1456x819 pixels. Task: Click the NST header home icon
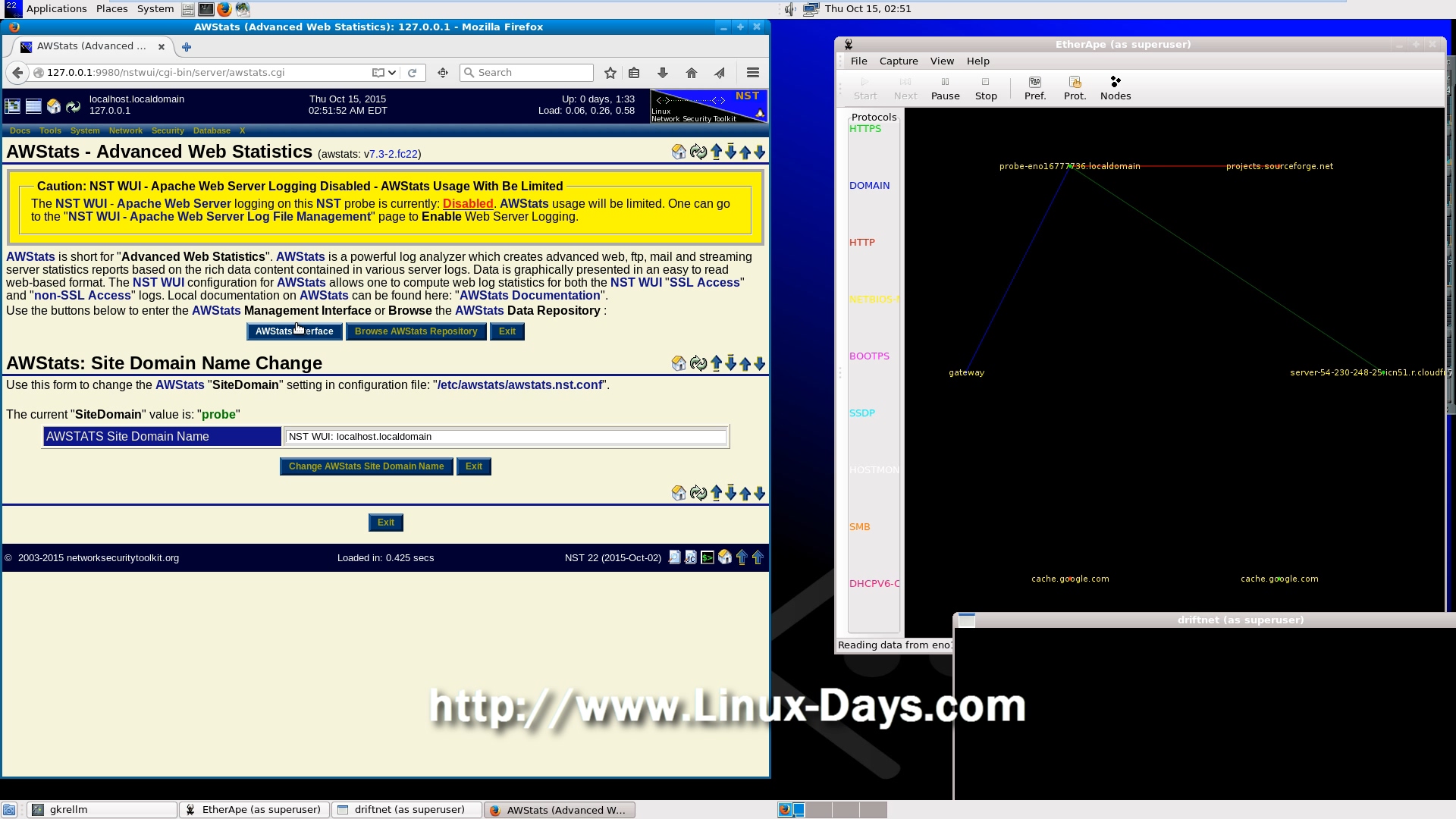[x=54, y=107]
